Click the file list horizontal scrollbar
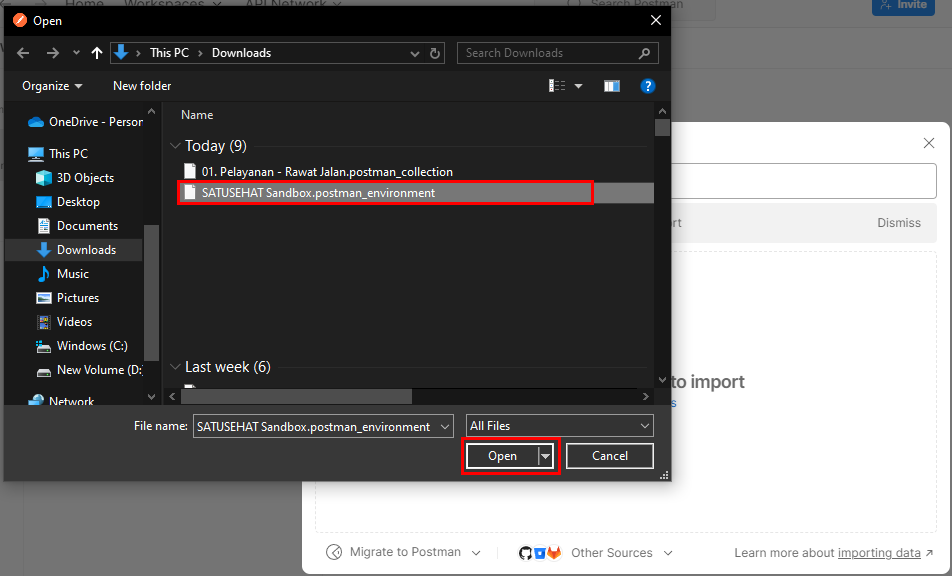Viewport: 952px width, 576px height. point(296,396)
